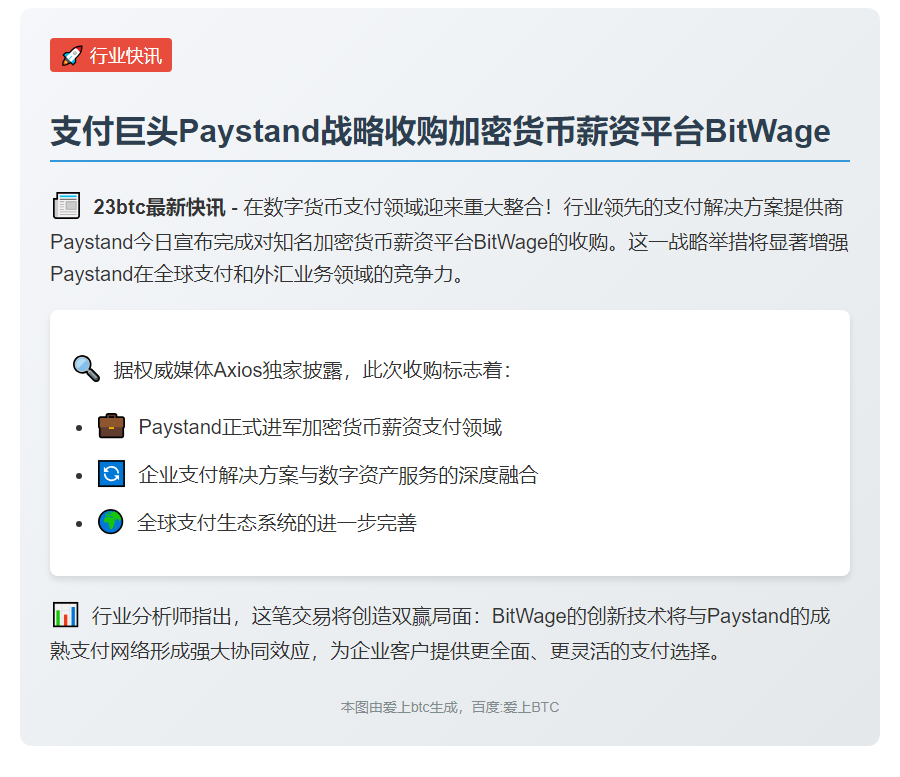Viewport: 900px width, 777px height.
Task: Click the line Paystand今日宣布完成对知名加密货币薪资平台BitWage的收购
Action: pyautogui.click(x=329, y=242)
